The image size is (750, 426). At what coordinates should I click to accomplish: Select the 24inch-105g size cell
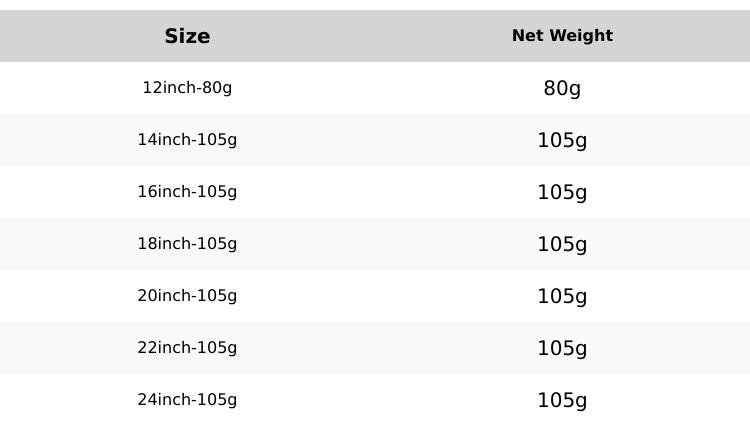point(187,400)
